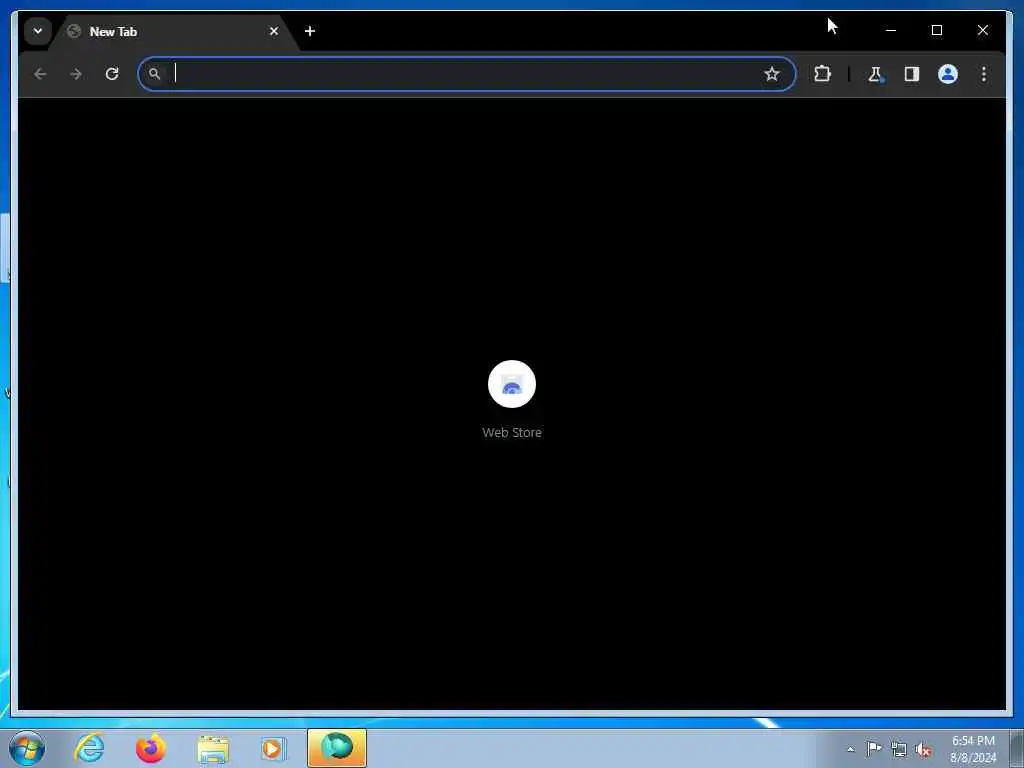Close the browser window
This screenshot has width=1024, height=768.
982,30
